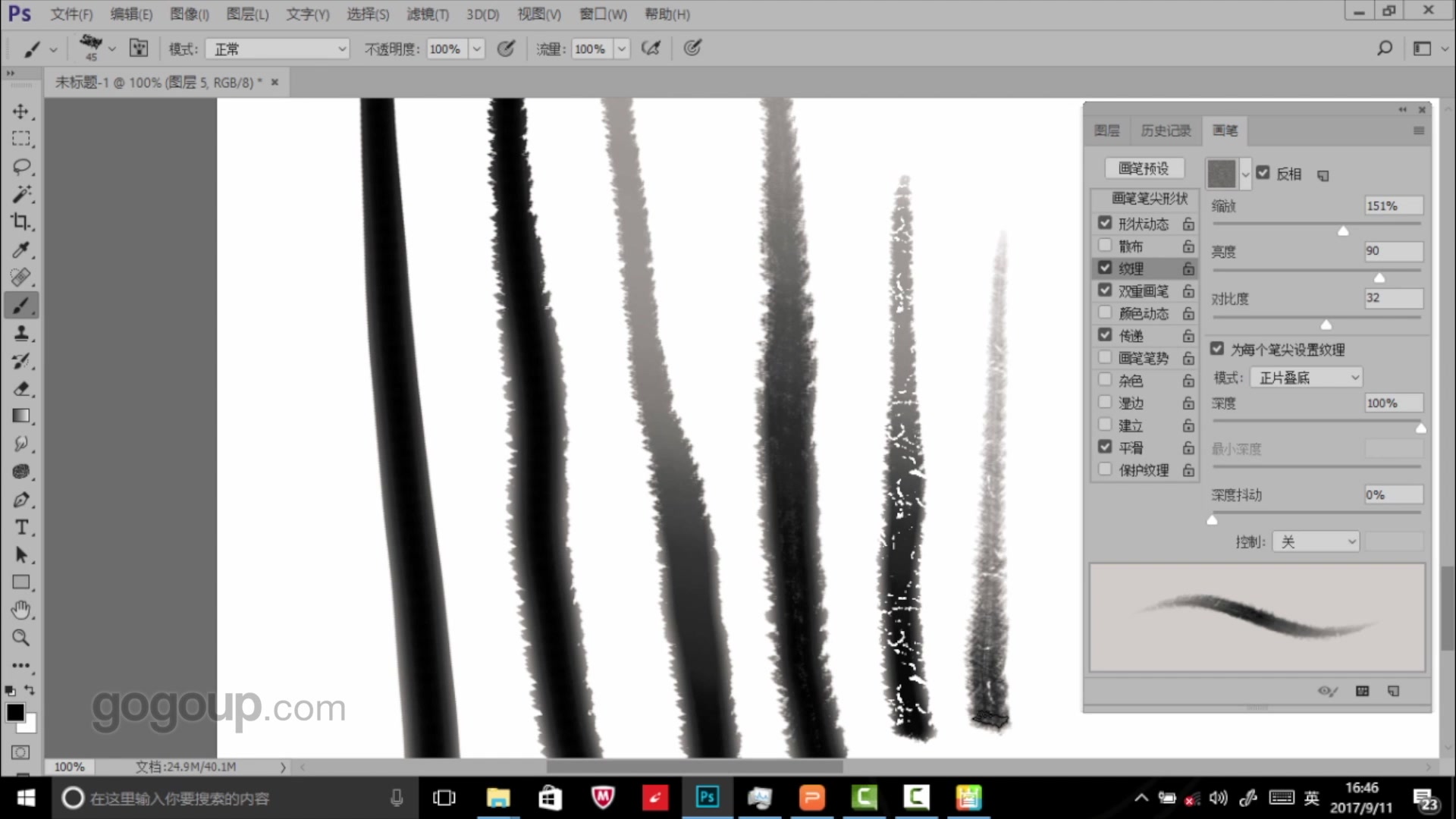This screenshot has height=819, width=1456.
Task: Select the Crop tool
Action: pyautogui.click(x=20, y=221)
